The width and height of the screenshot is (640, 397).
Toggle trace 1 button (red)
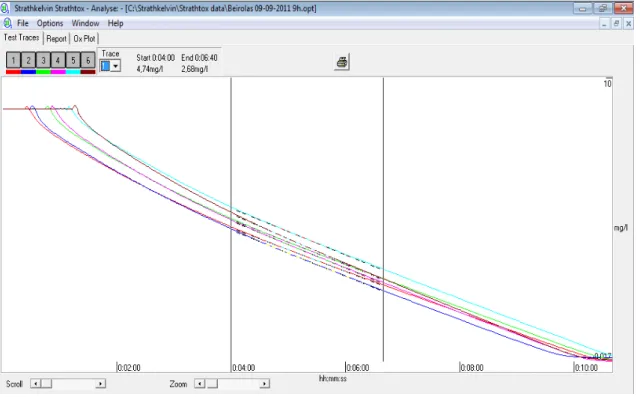(x=13, y=61)
